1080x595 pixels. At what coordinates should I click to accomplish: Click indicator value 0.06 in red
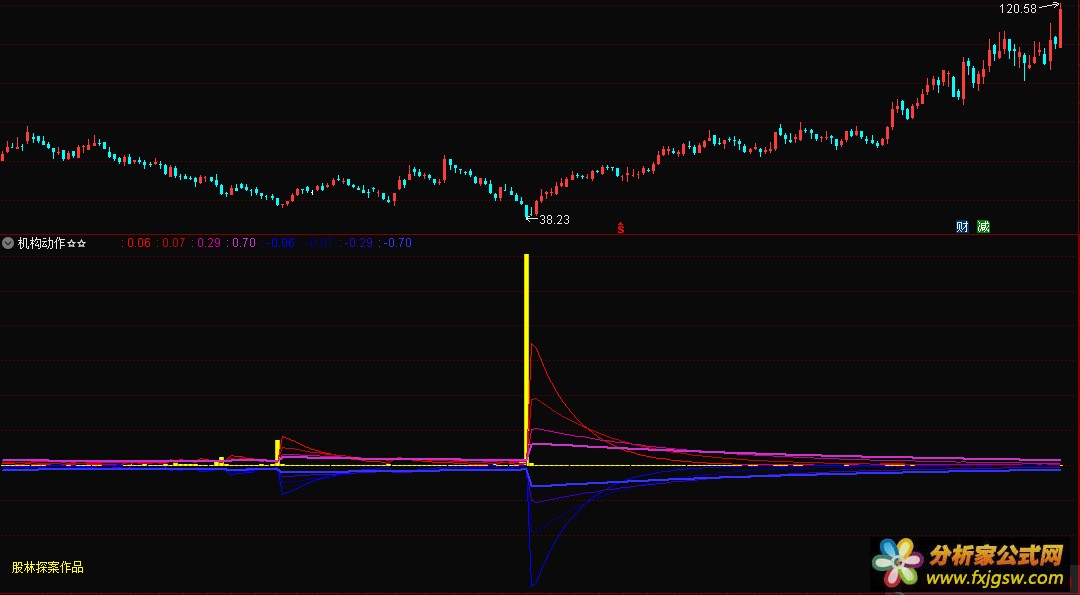(x=138, y=243)
